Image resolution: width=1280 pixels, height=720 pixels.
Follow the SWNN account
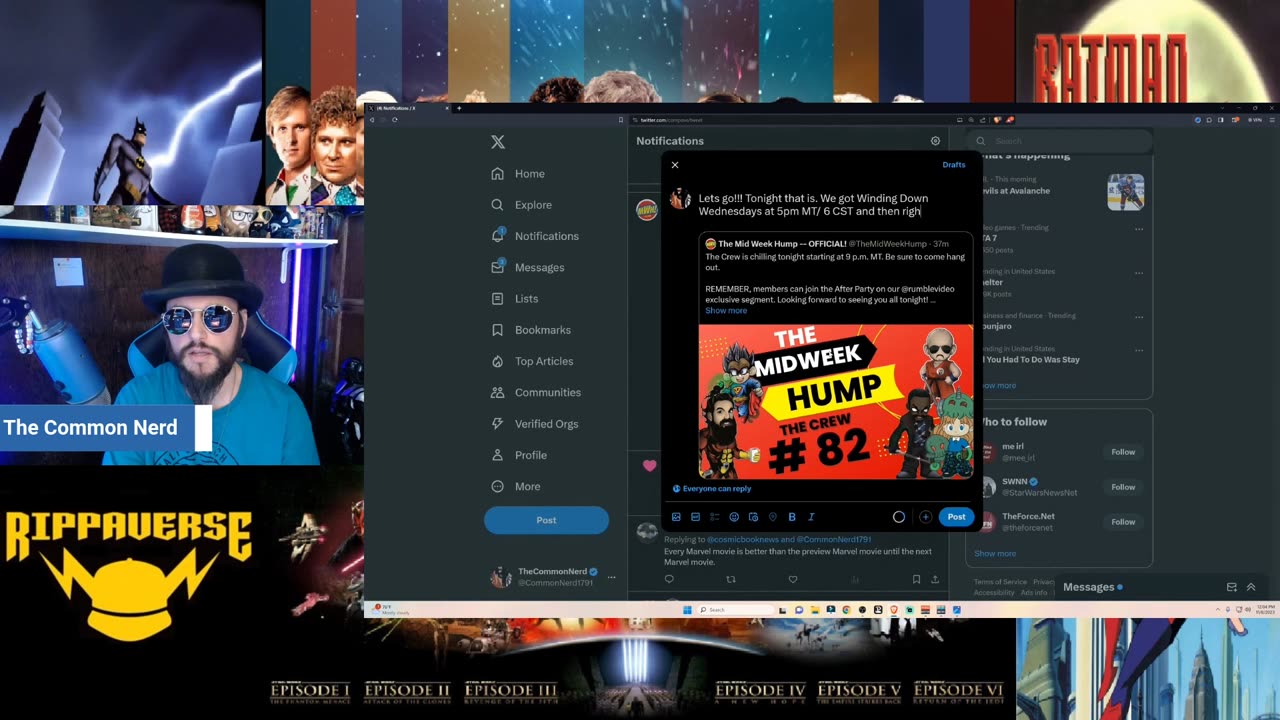point(1123,487)
